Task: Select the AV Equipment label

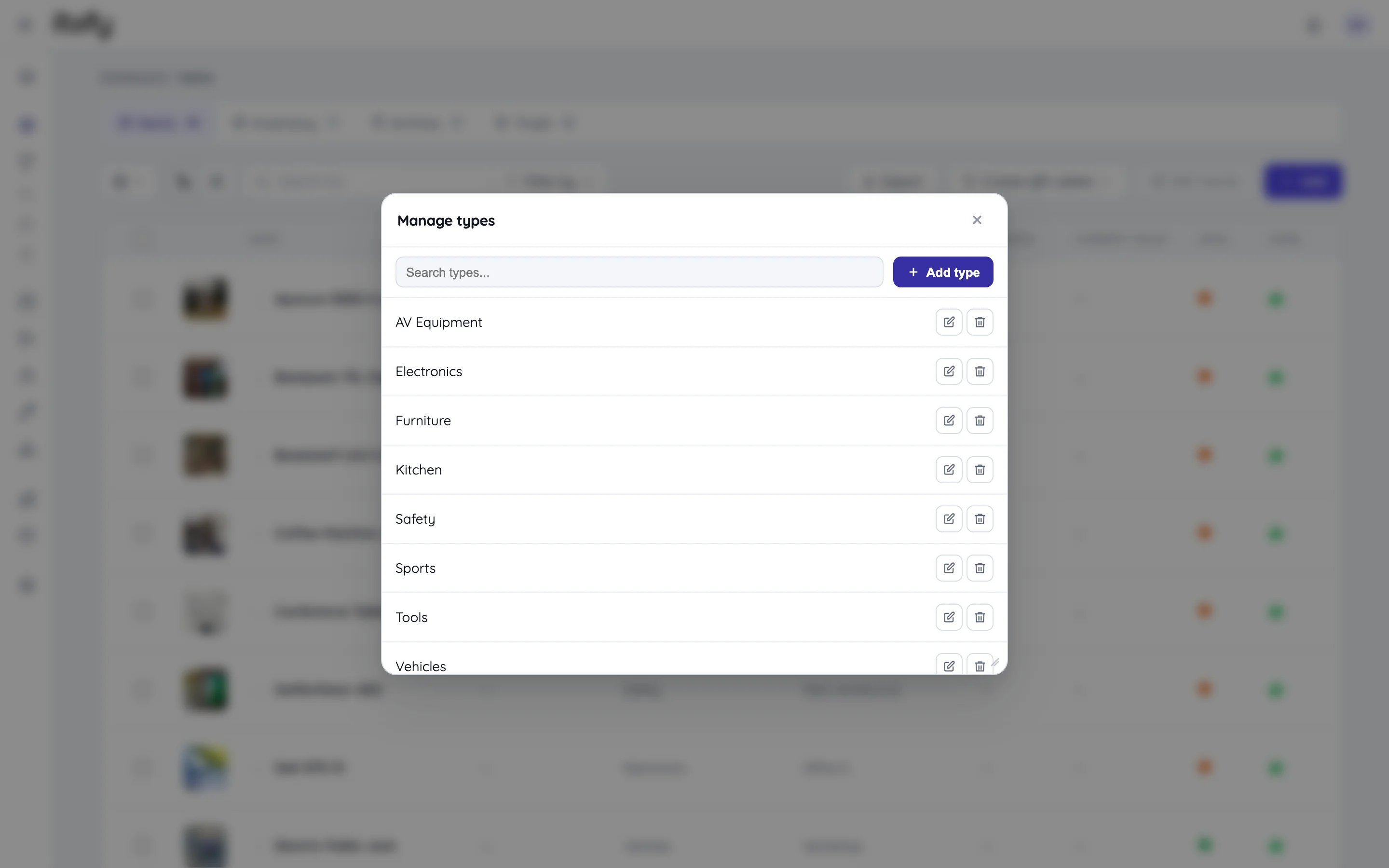Action: click(x=438, y=323)
